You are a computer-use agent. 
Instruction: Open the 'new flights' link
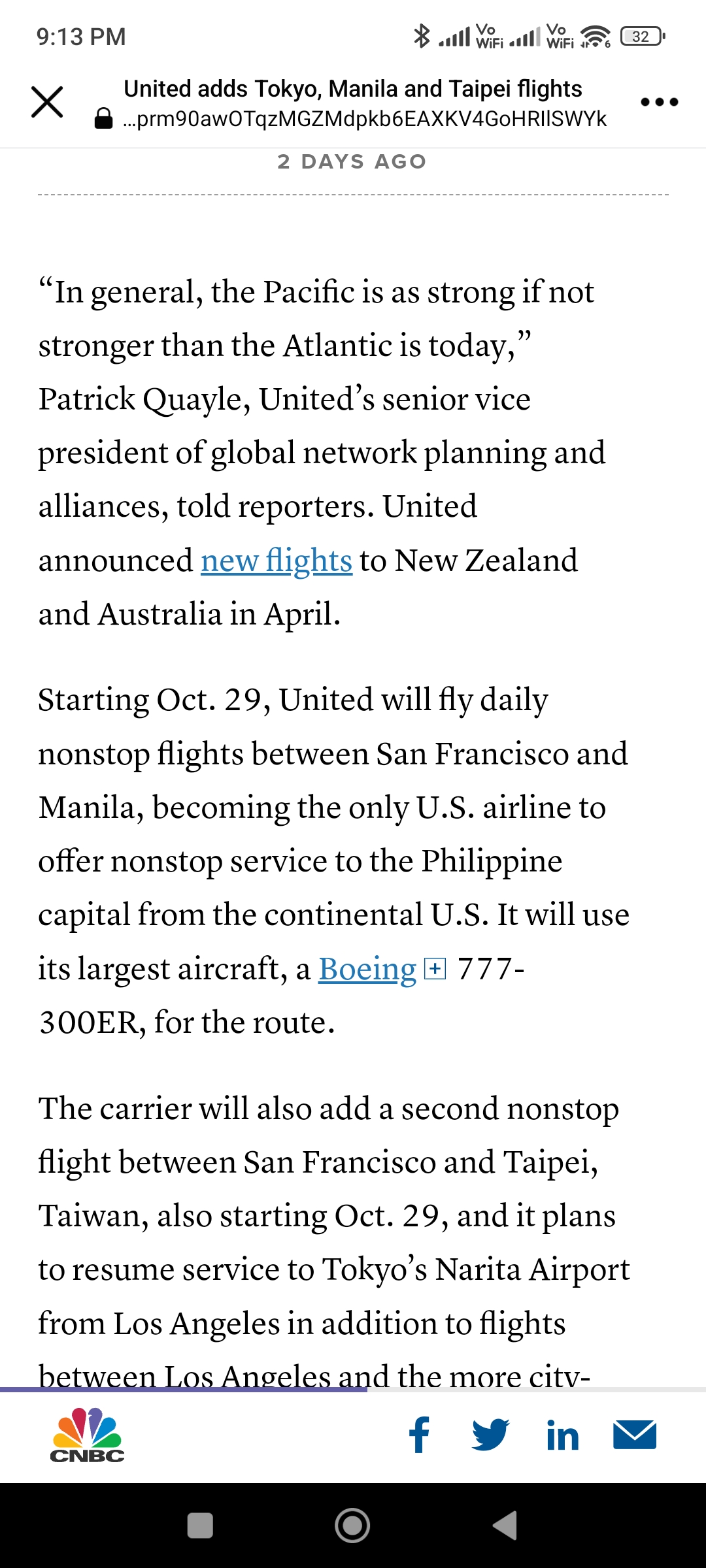point(277,561)
